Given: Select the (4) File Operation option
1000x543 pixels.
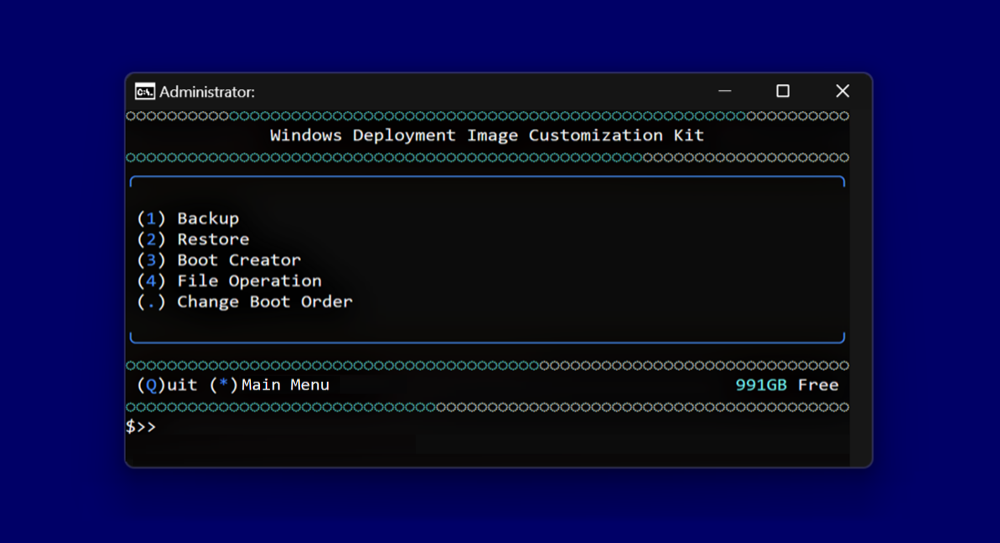Looking at the screenshot, I should click(230, 281).
